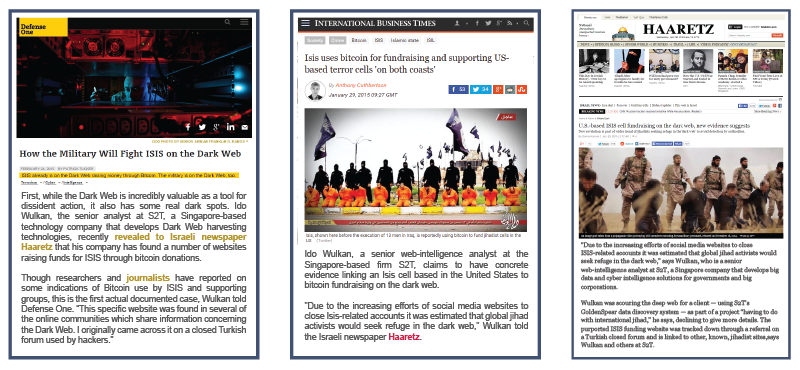Click the Login button on Haaretz header
This screenshot has height=370, width=800.
(735, 27)
